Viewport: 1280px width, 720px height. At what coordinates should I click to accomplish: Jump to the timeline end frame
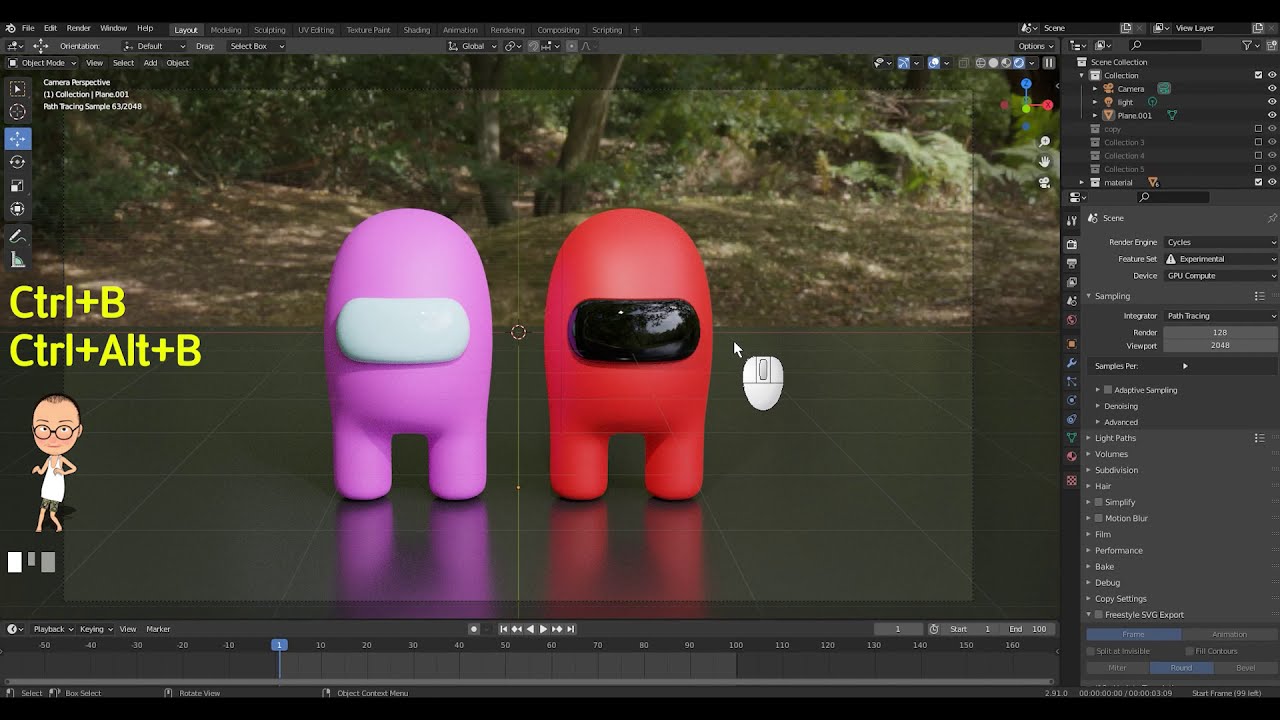570,629
